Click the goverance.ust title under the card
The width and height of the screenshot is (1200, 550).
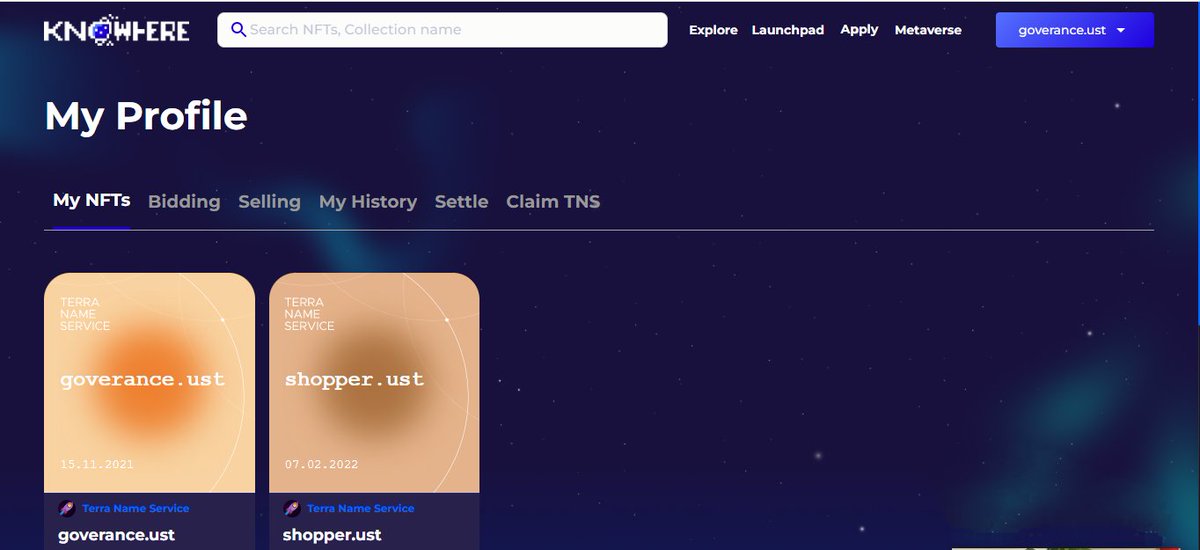click(x=116, y=535)
